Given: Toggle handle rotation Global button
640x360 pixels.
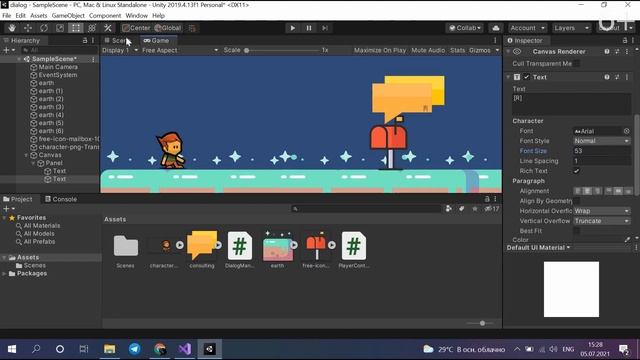Looking at the screenshot, I should 168,28.
